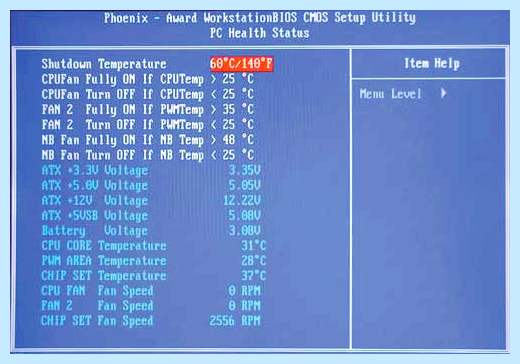Click the 31°C CPU core reading
The height and width of the screenshot is (364, 520).
tap(254, 246)
